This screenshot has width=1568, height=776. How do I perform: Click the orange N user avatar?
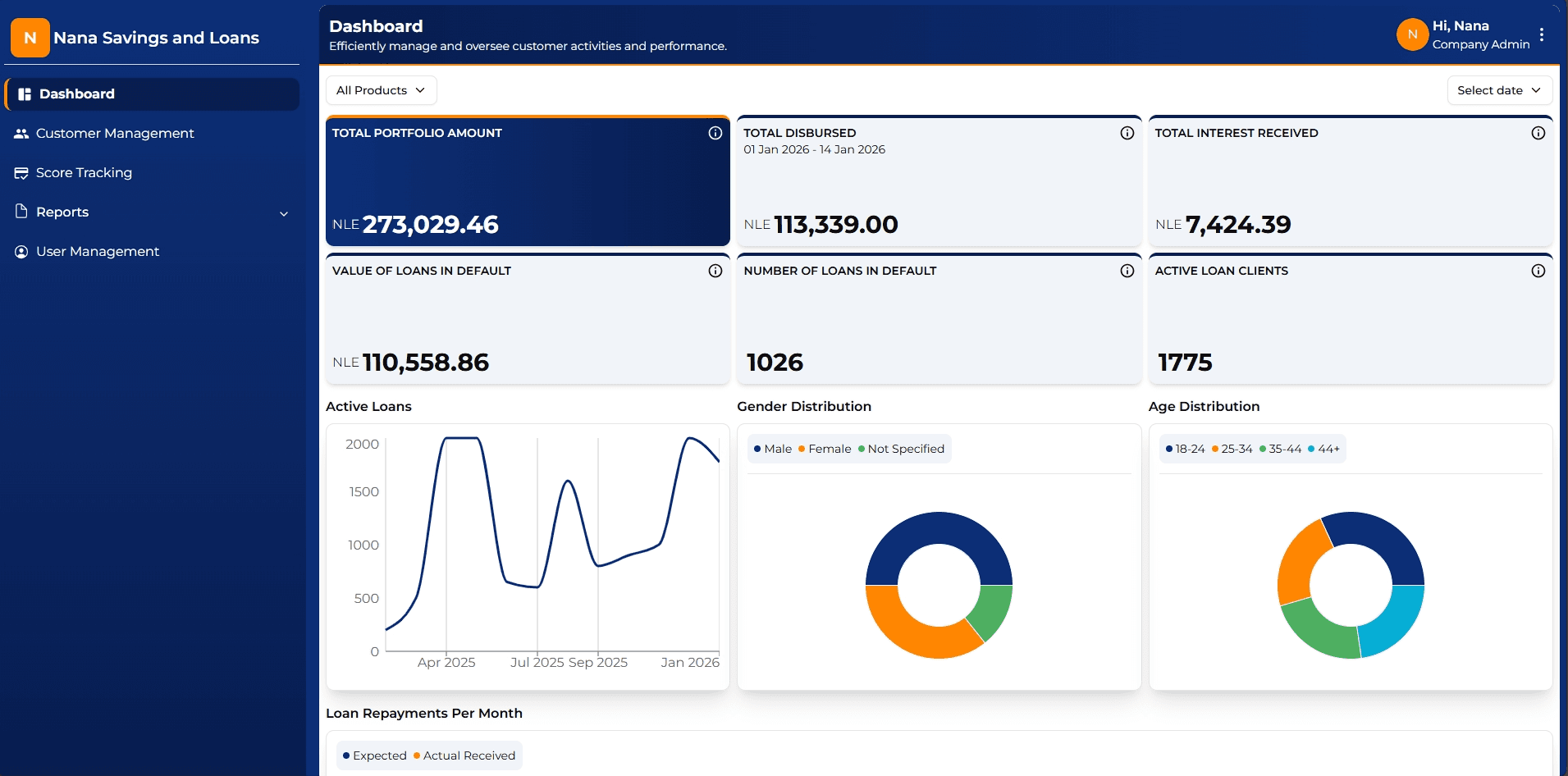coord(1412,34)
